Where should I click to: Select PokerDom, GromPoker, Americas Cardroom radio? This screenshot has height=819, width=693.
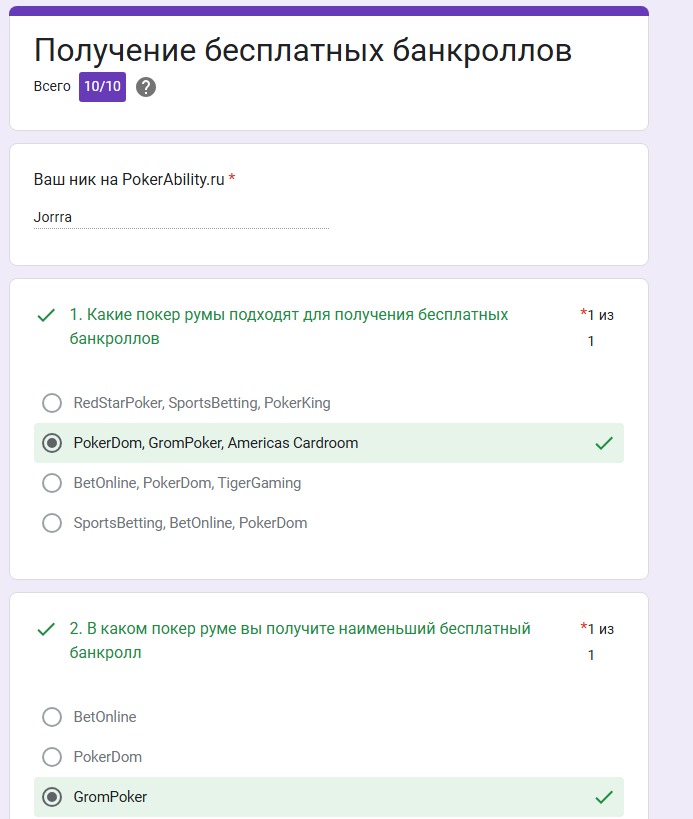[x=52, y=443]
